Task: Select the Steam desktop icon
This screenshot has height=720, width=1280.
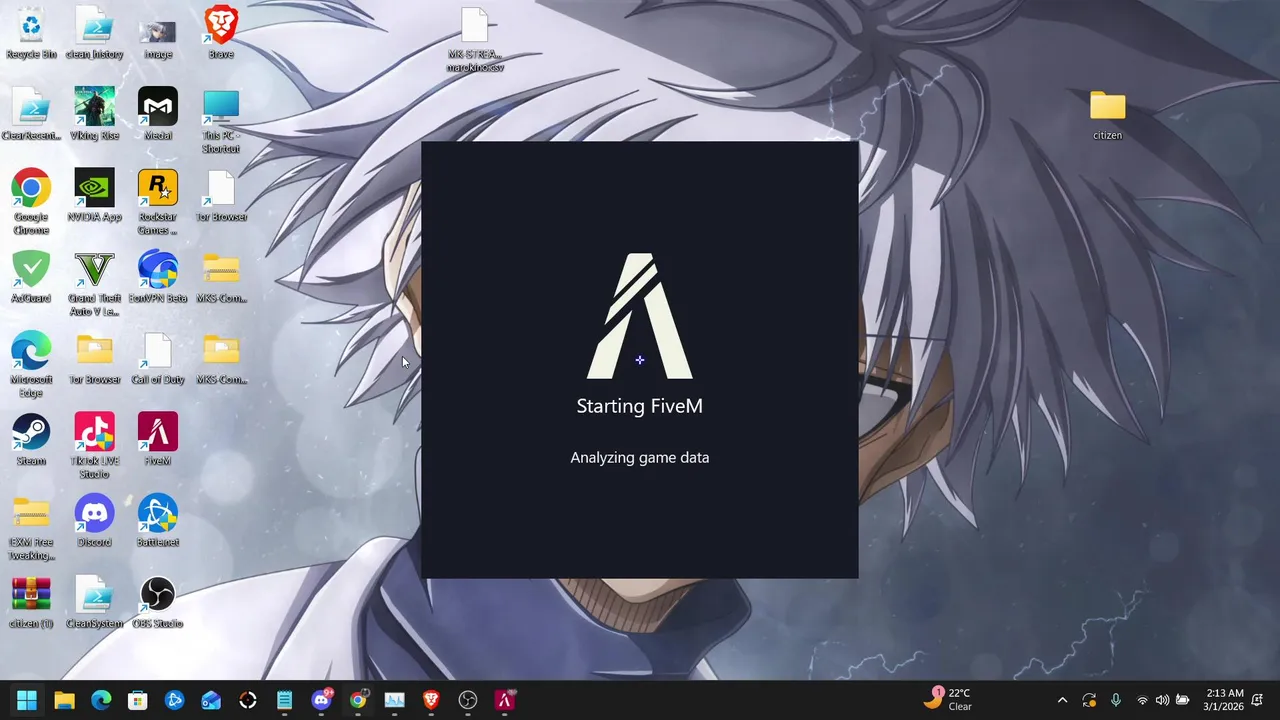Action: click(x=31, y=440)
